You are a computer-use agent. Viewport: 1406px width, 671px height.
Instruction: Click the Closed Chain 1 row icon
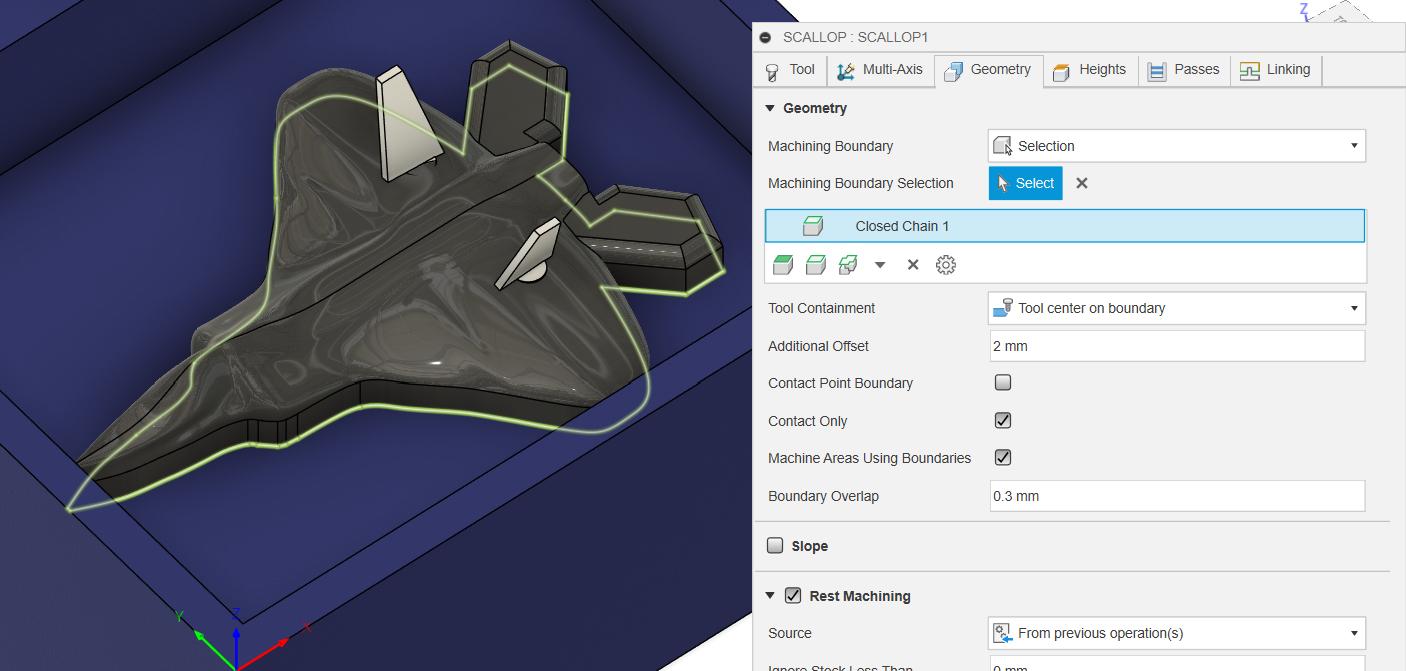tap(813, 226)
